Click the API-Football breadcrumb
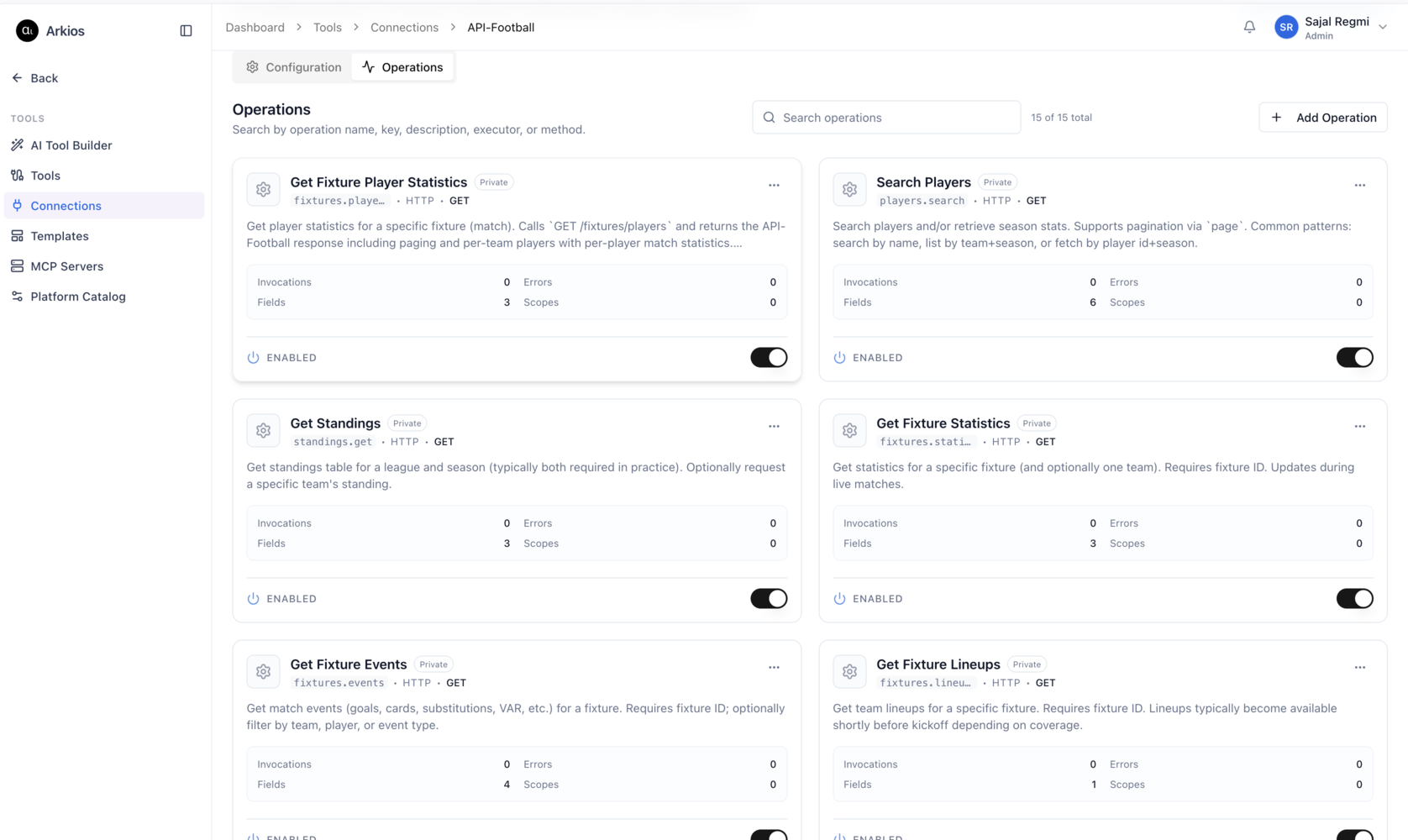The width and height of the screenshot is (1408, 840). pos(501,28)
